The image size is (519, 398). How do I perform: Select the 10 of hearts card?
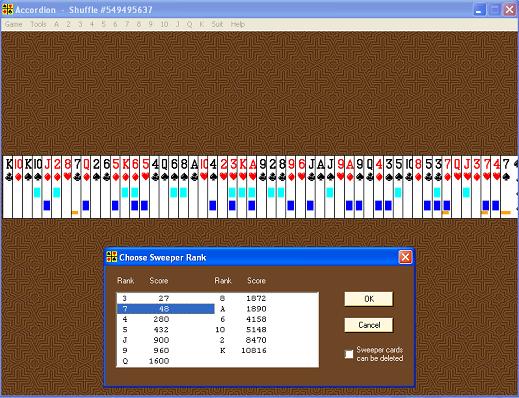[x=203, y=187]
